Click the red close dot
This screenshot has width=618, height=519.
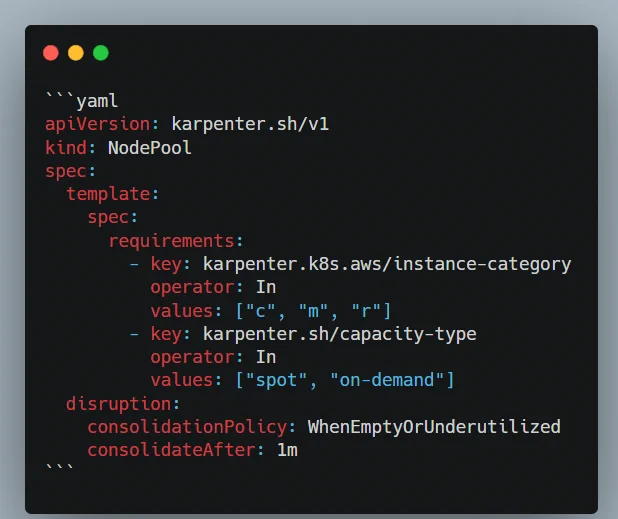tap(51, 53)
